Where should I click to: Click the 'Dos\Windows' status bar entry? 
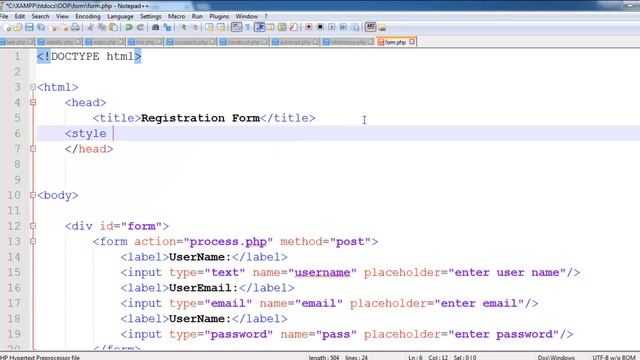point(556,357)
